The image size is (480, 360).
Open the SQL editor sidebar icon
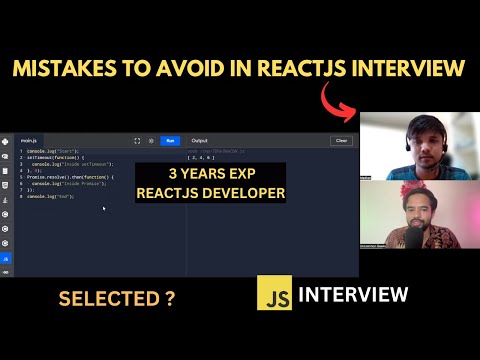click(5, 171)
